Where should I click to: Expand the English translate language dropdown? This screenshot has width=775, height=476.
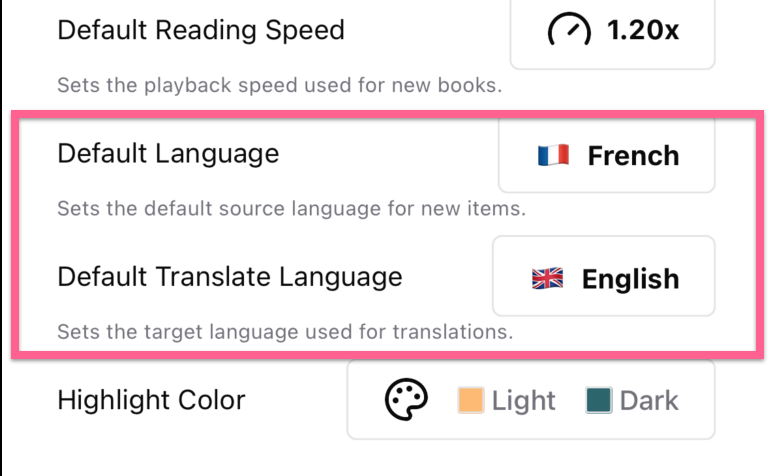point(603,276)
